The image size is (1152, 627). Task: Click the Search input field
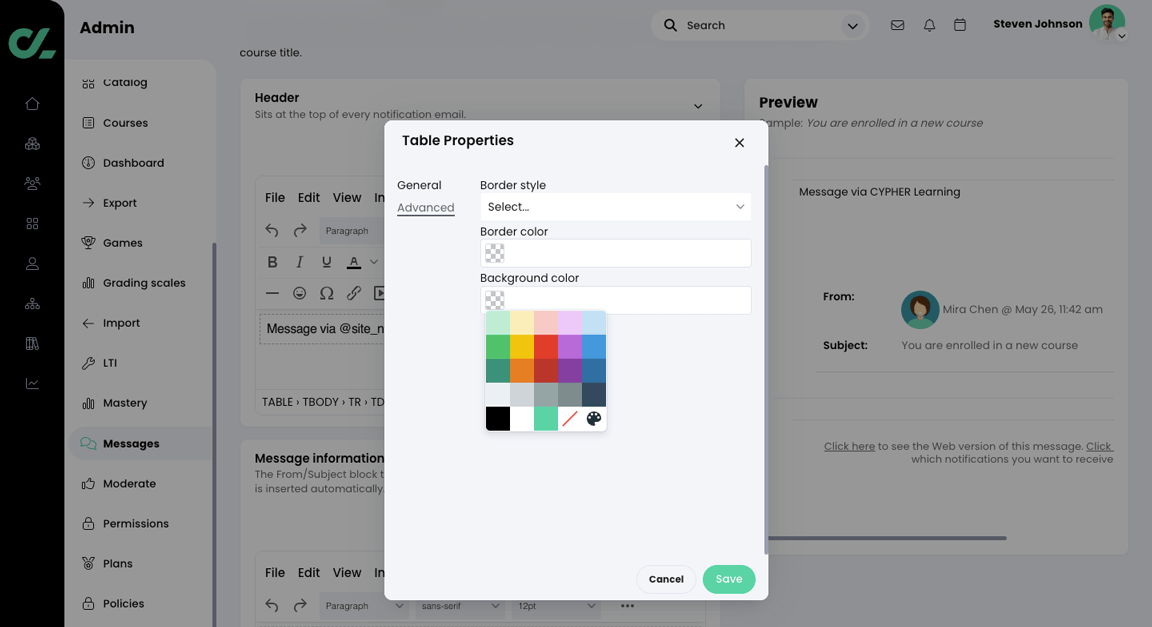click(760, 26)
